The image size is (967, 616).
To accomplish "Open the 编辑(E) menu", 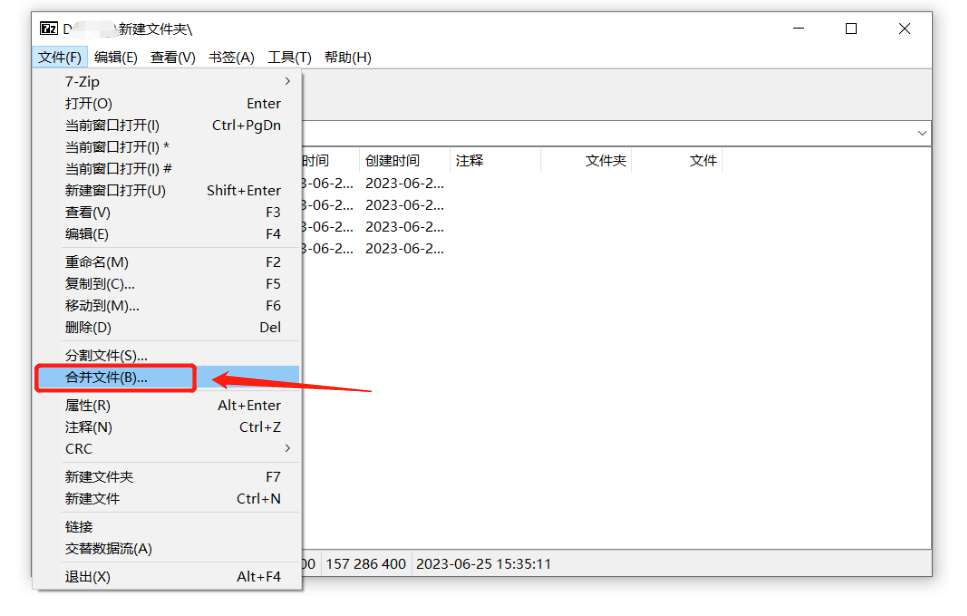I will 115,57.
